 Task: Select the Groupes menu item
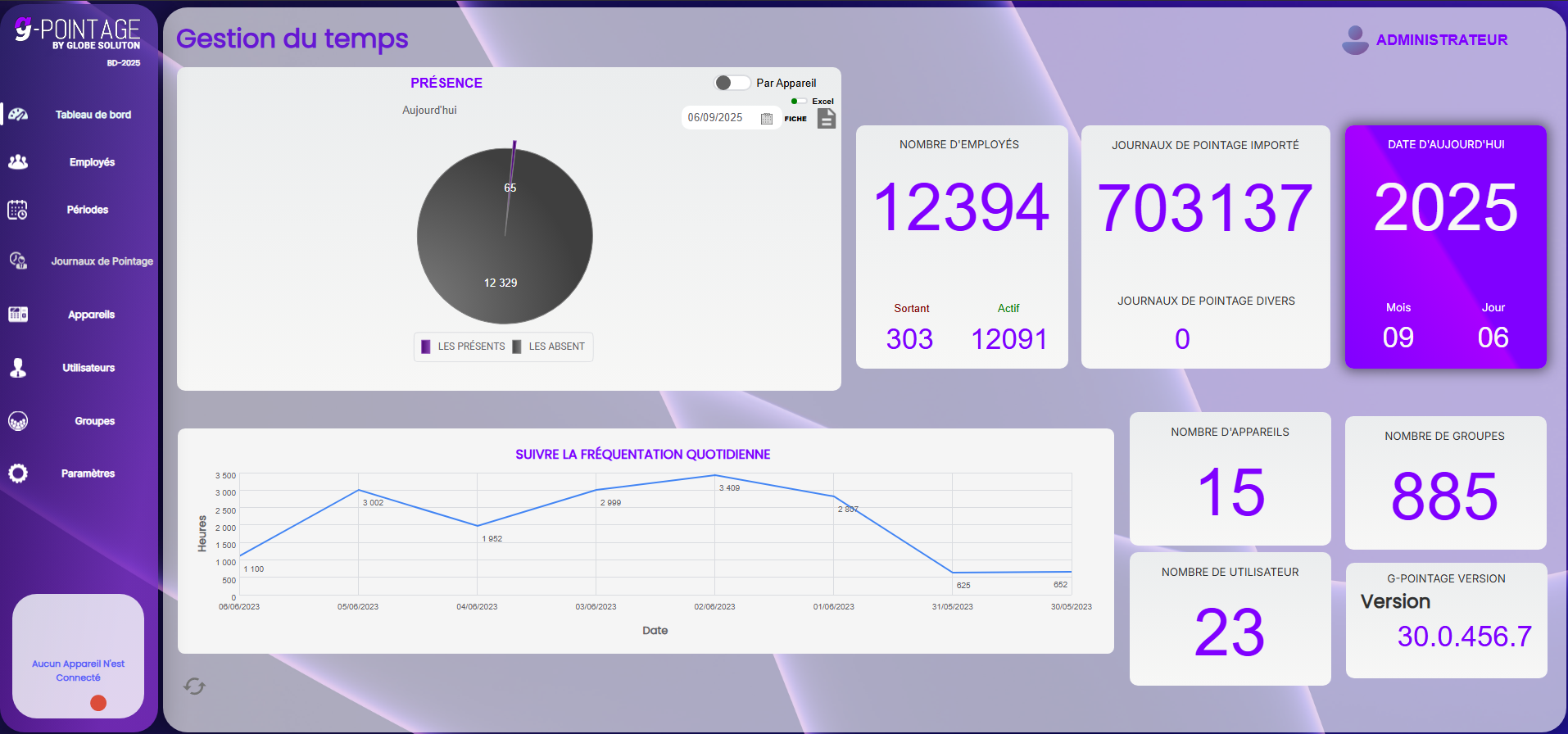[94, 421]
